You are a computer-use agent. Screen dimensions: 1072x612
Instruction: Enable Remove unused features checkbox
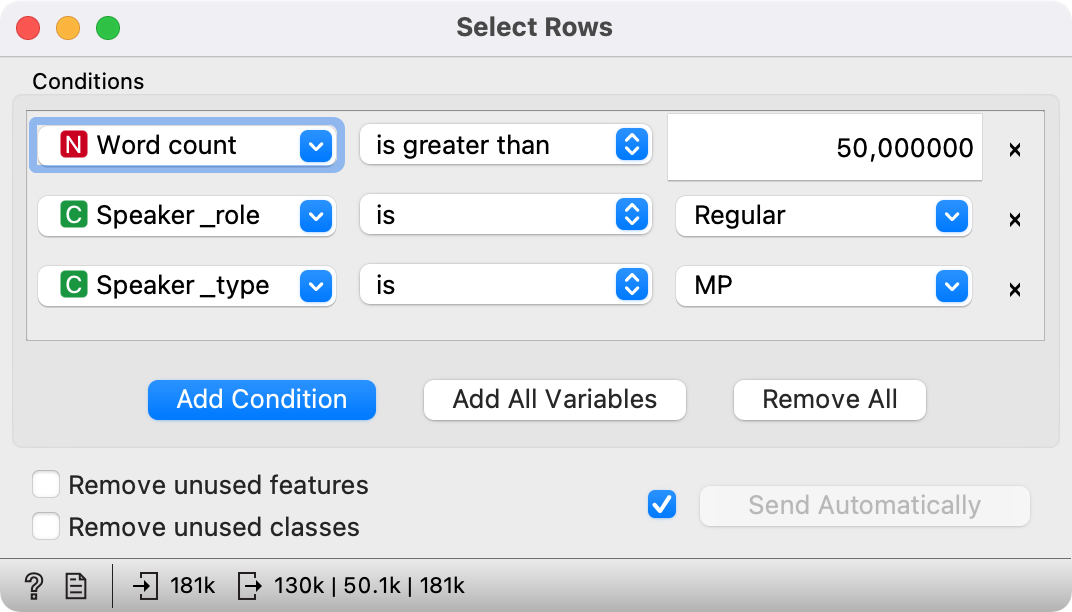(x=46, y=486)
